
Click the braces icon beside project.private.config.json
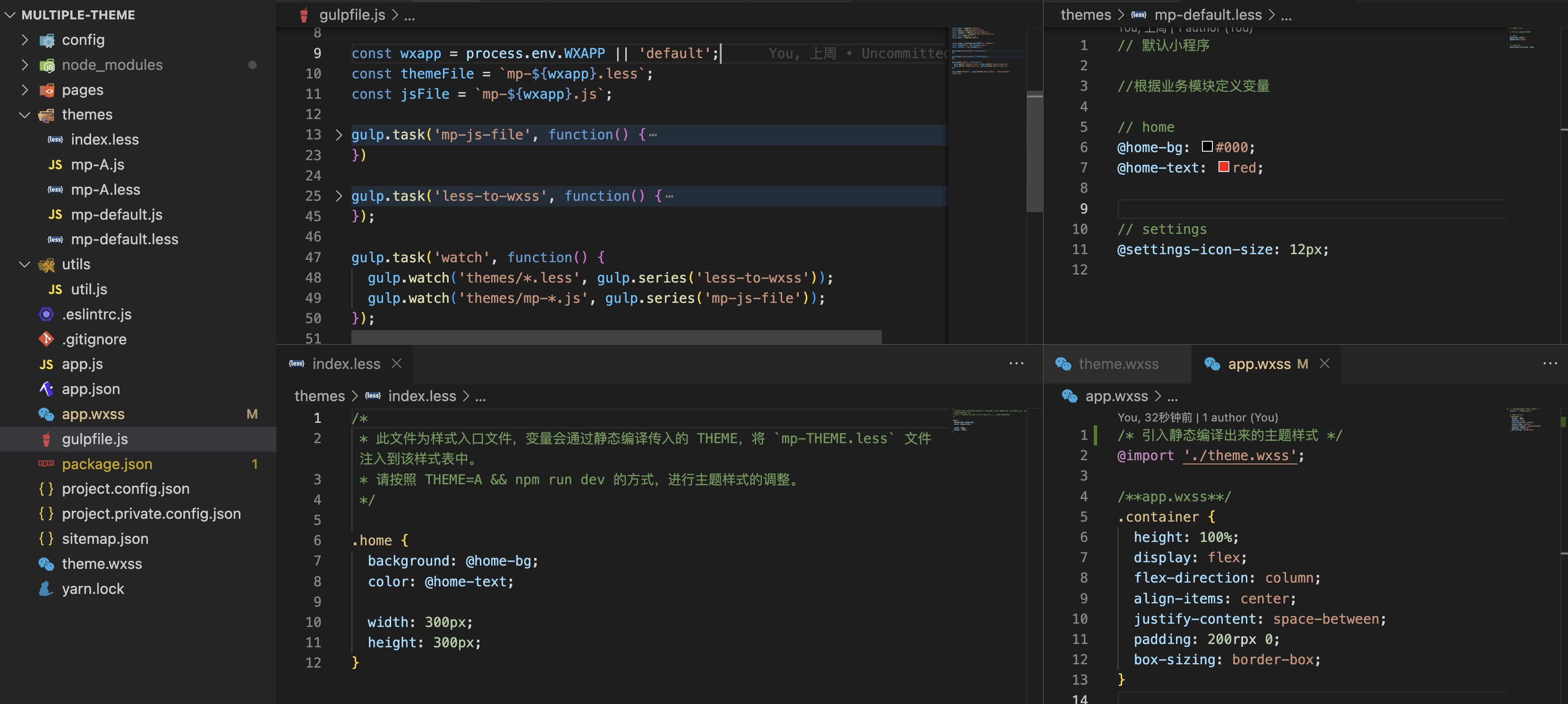pyautogui.click(x=46, y=514)
